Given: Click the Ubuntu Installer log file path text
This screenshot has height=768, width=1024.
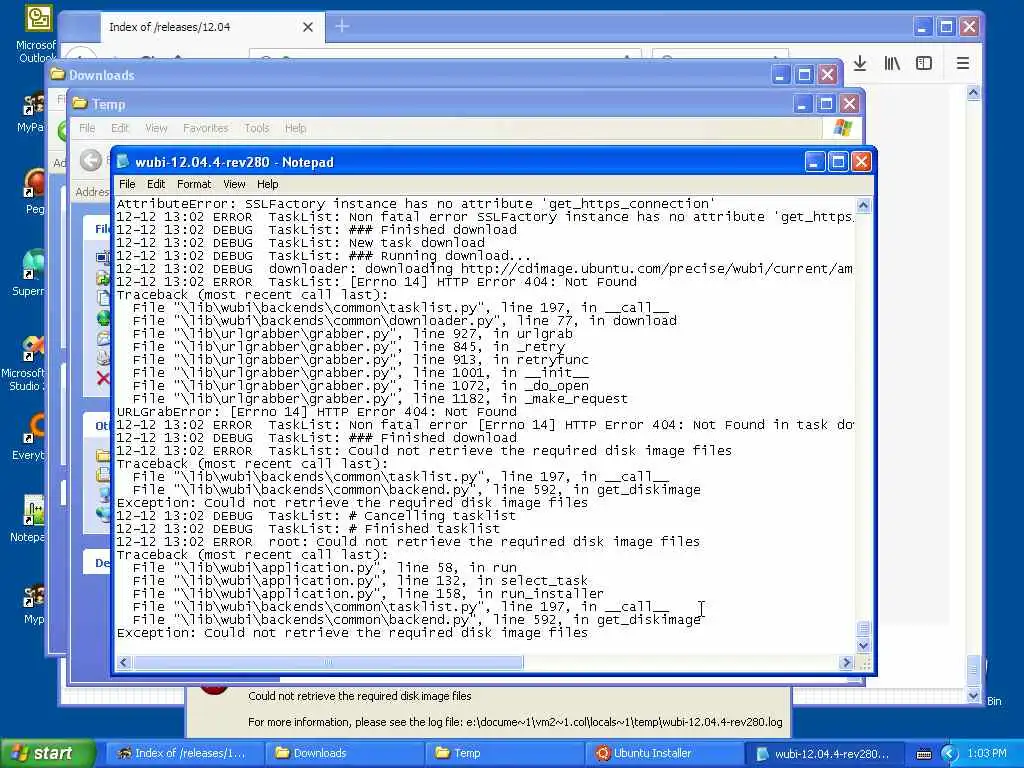Looking at the screenshot, I should pos(624,722).
